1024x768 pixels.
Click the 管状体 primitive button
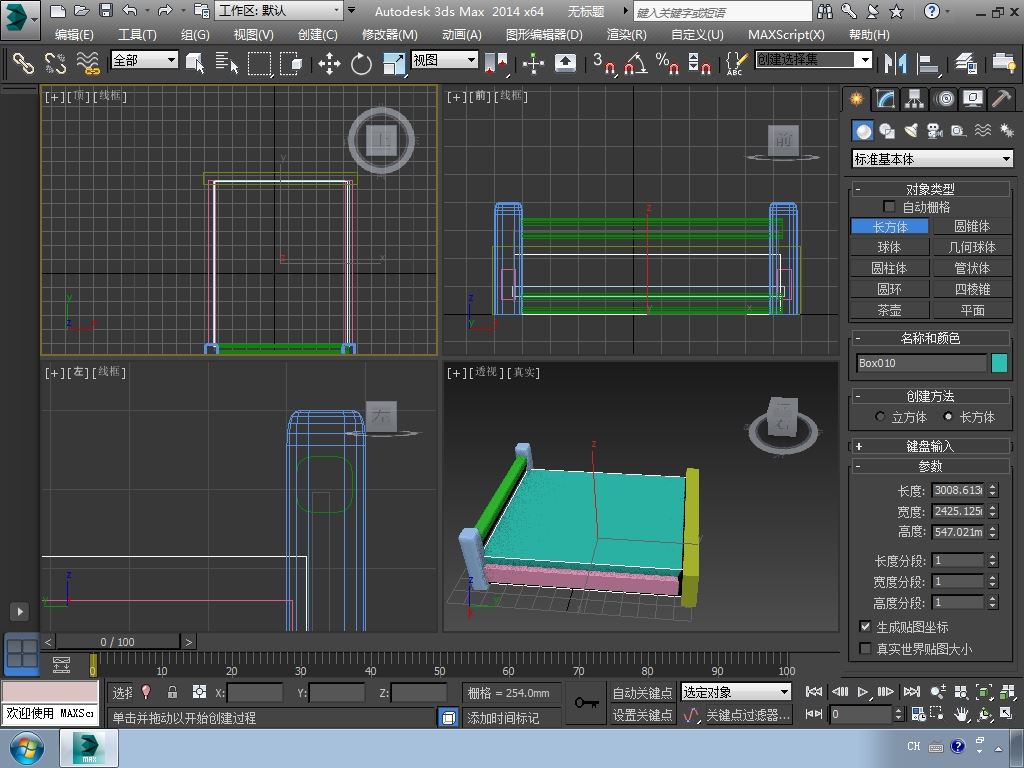(x=972, y=268)
